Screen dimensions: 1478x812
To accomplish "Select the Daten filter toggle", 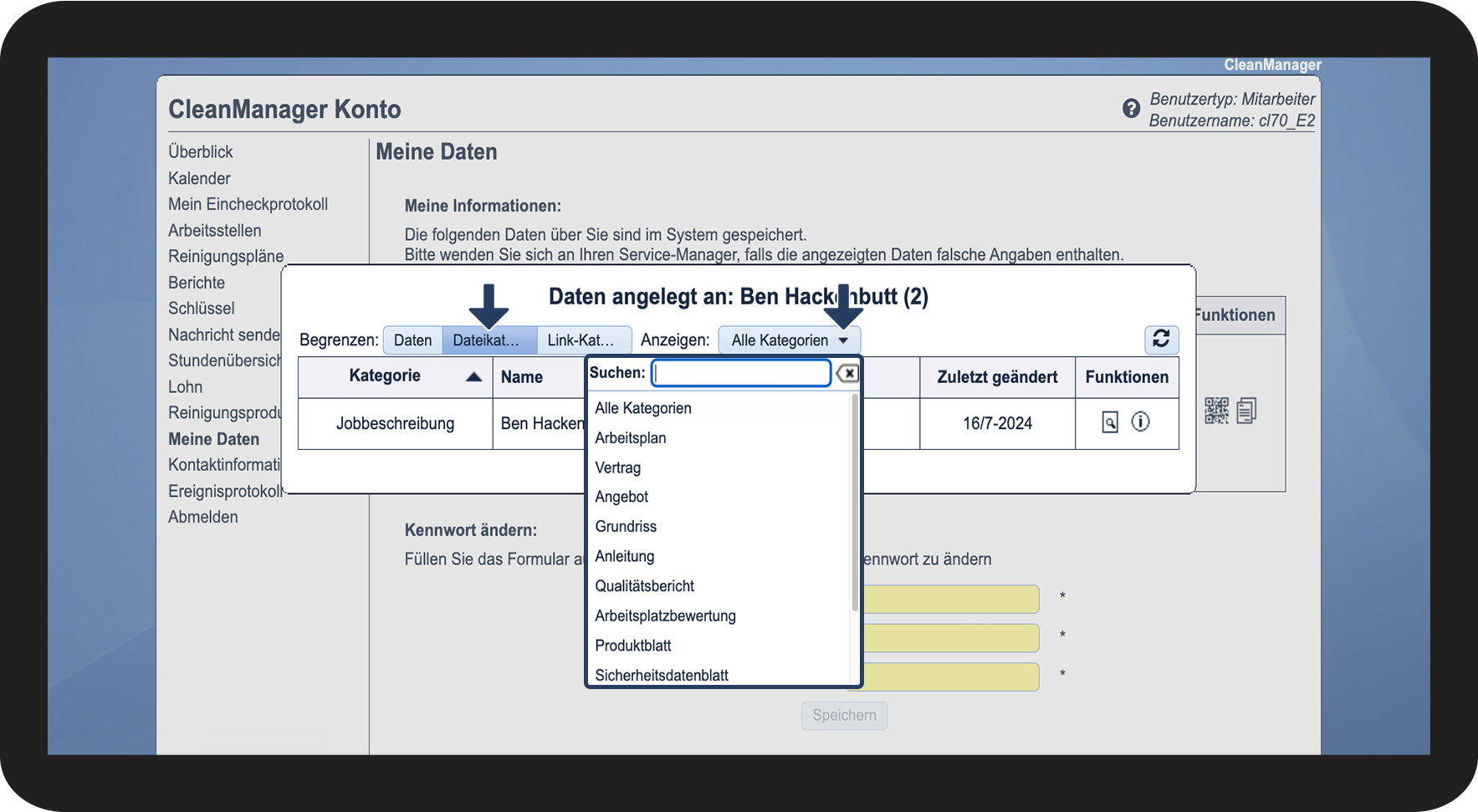I will coord(412,340).
